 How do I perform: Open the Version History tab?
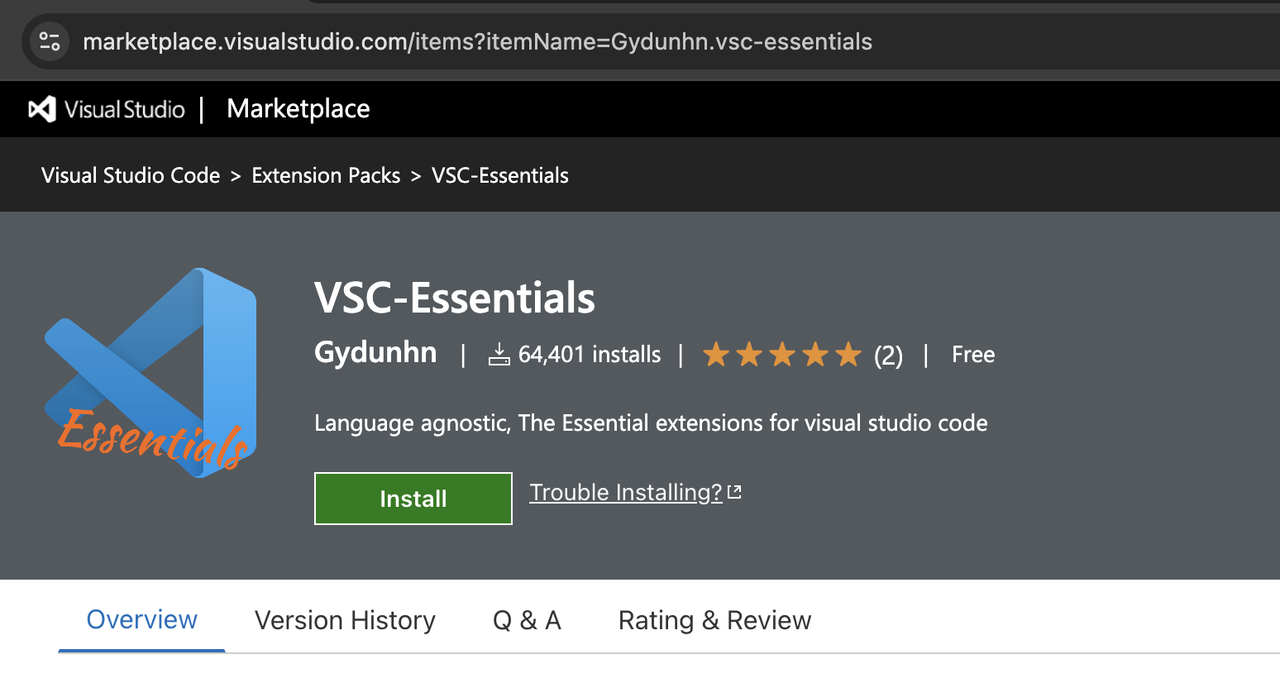(x=345, y=620)
